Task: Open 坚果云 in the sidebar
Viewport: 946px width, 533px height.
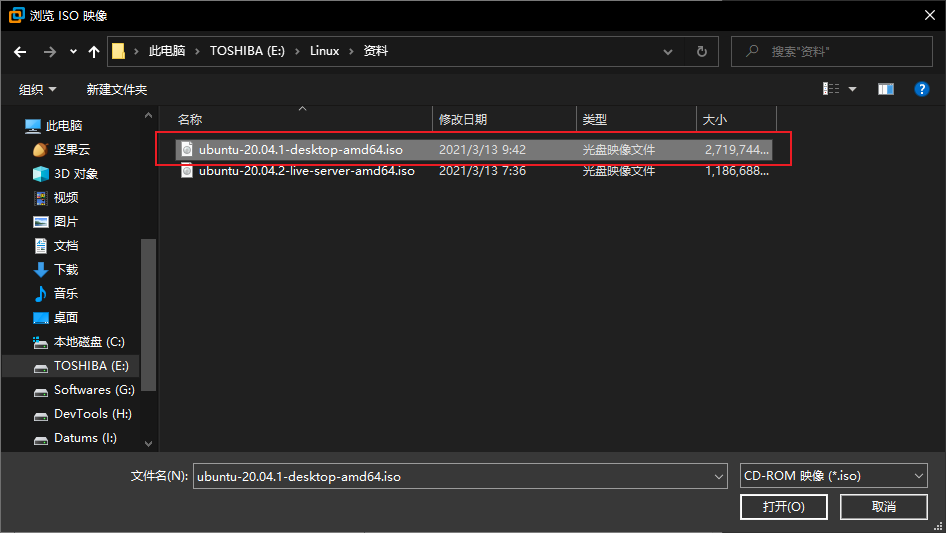Action: point(62,150)
